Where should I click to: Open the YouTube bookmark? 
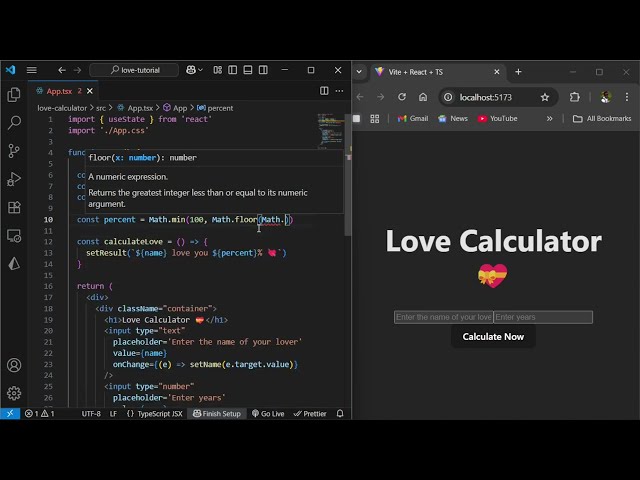pos(498,119)
